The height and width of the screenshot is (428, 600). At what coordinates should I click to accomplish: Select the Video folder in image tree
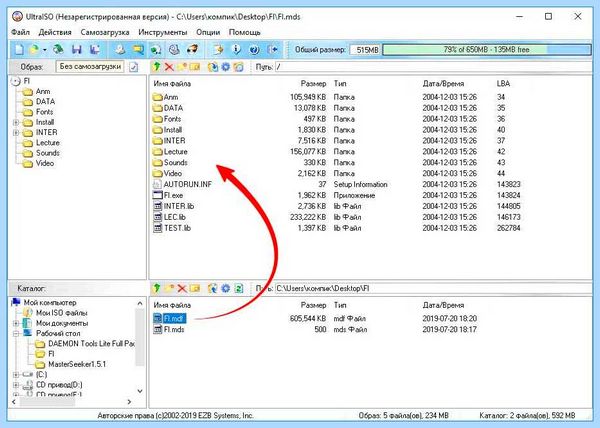coord(45,163)
